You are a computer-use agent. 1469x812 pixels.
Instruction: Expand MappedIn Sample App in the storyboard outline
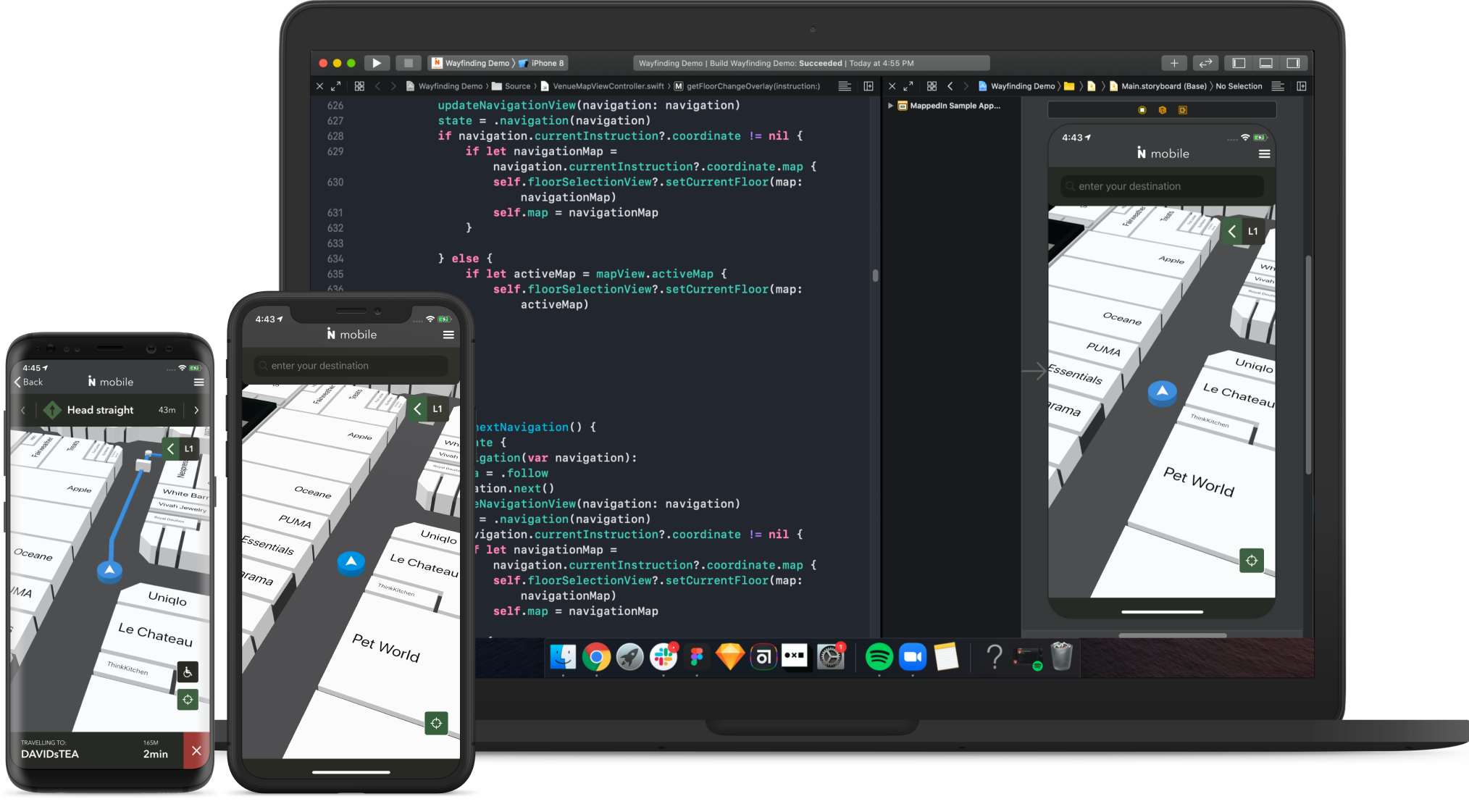point(890,105)
